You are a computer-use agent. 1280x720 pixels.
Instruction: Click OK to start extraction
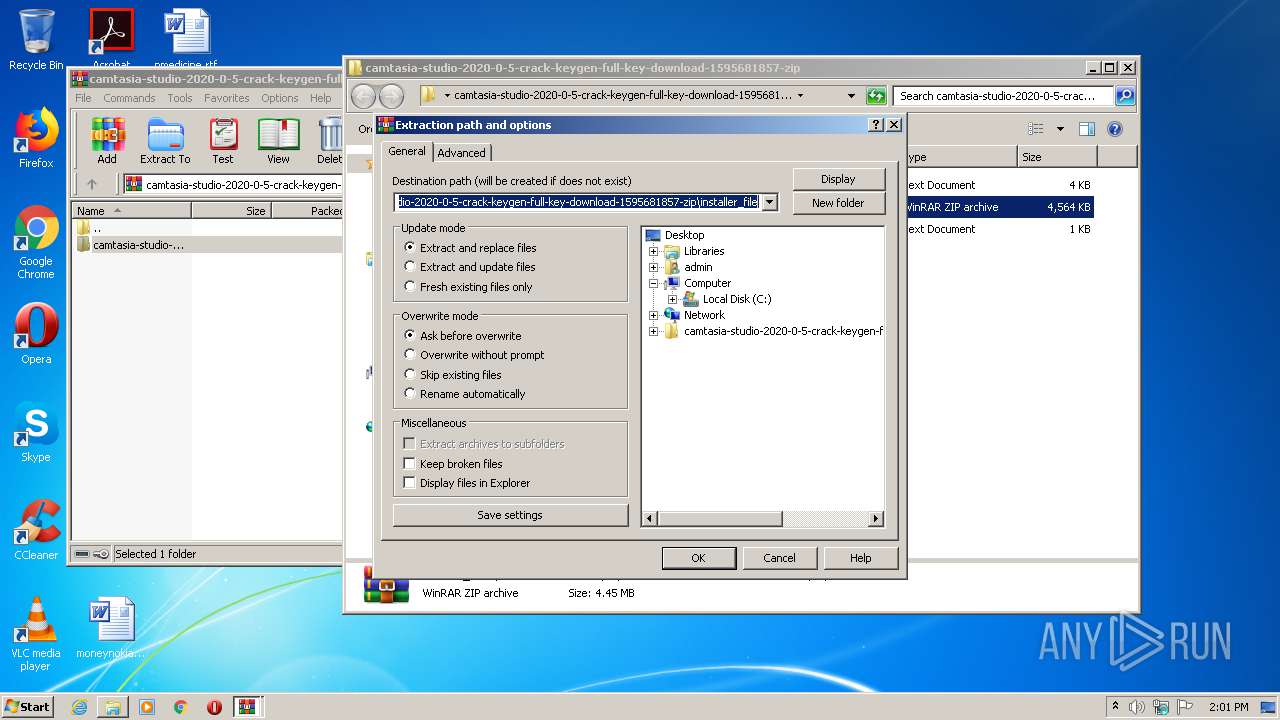(698, 558)
